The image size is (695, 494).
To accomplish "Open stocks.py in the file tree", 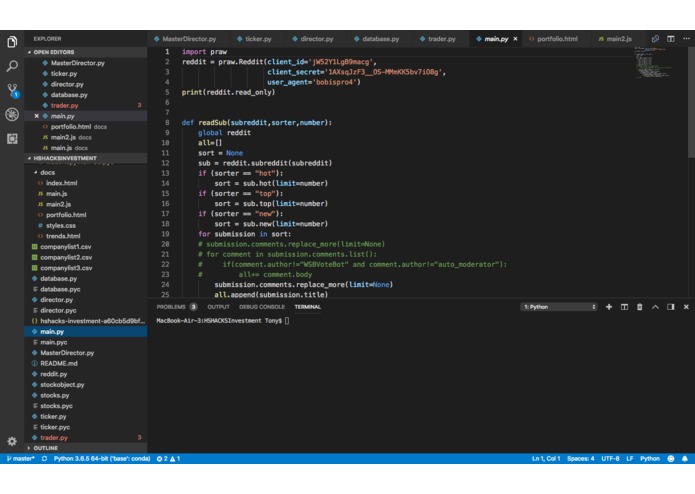I will [86, 395].
